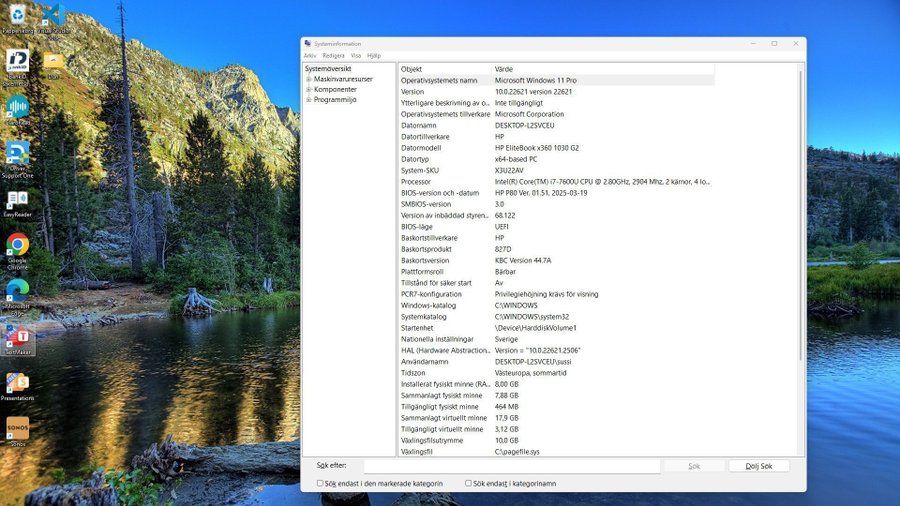The image size is (900, 506).
Task: Select the Komponenter tree label
Action: pos(335,89)
